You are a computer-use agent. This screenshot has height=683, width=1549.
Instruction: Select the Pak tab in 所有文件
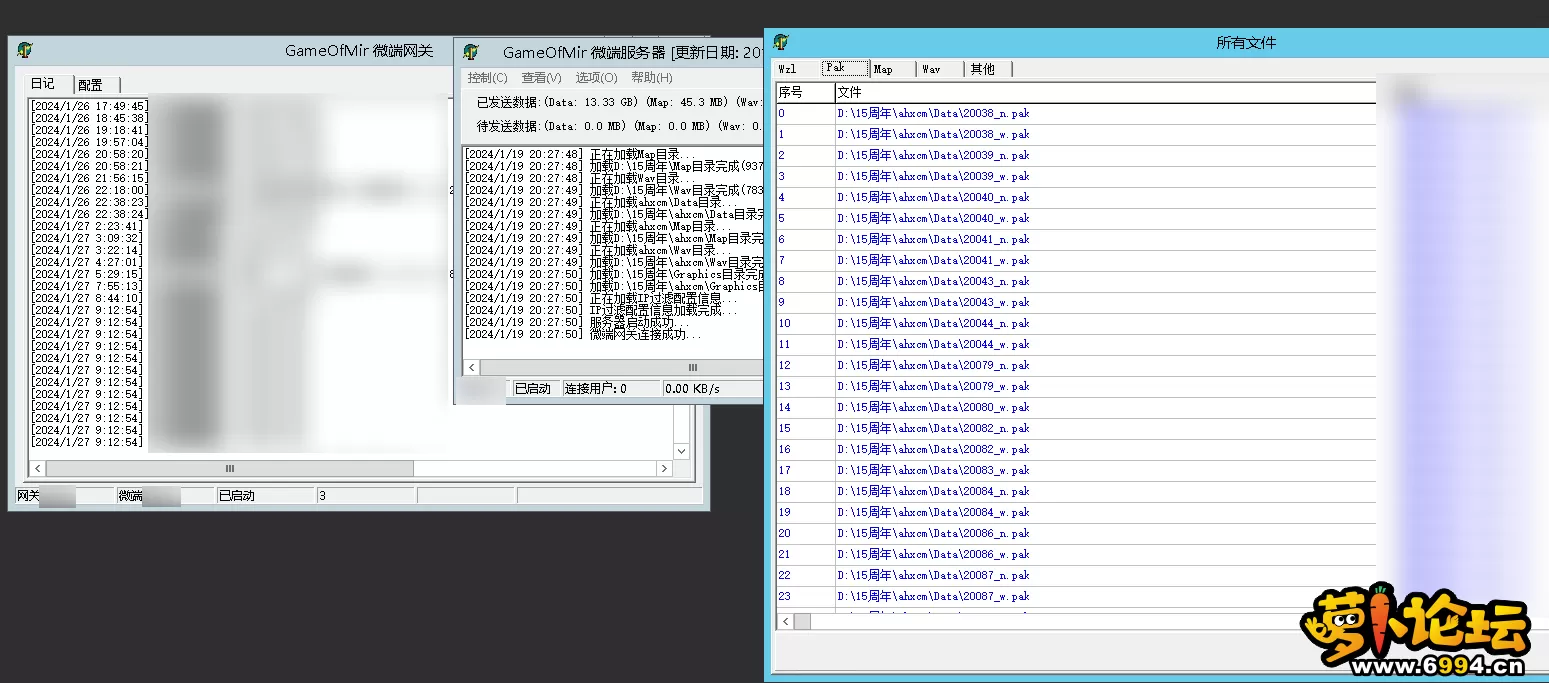click(x=845, y=68)
